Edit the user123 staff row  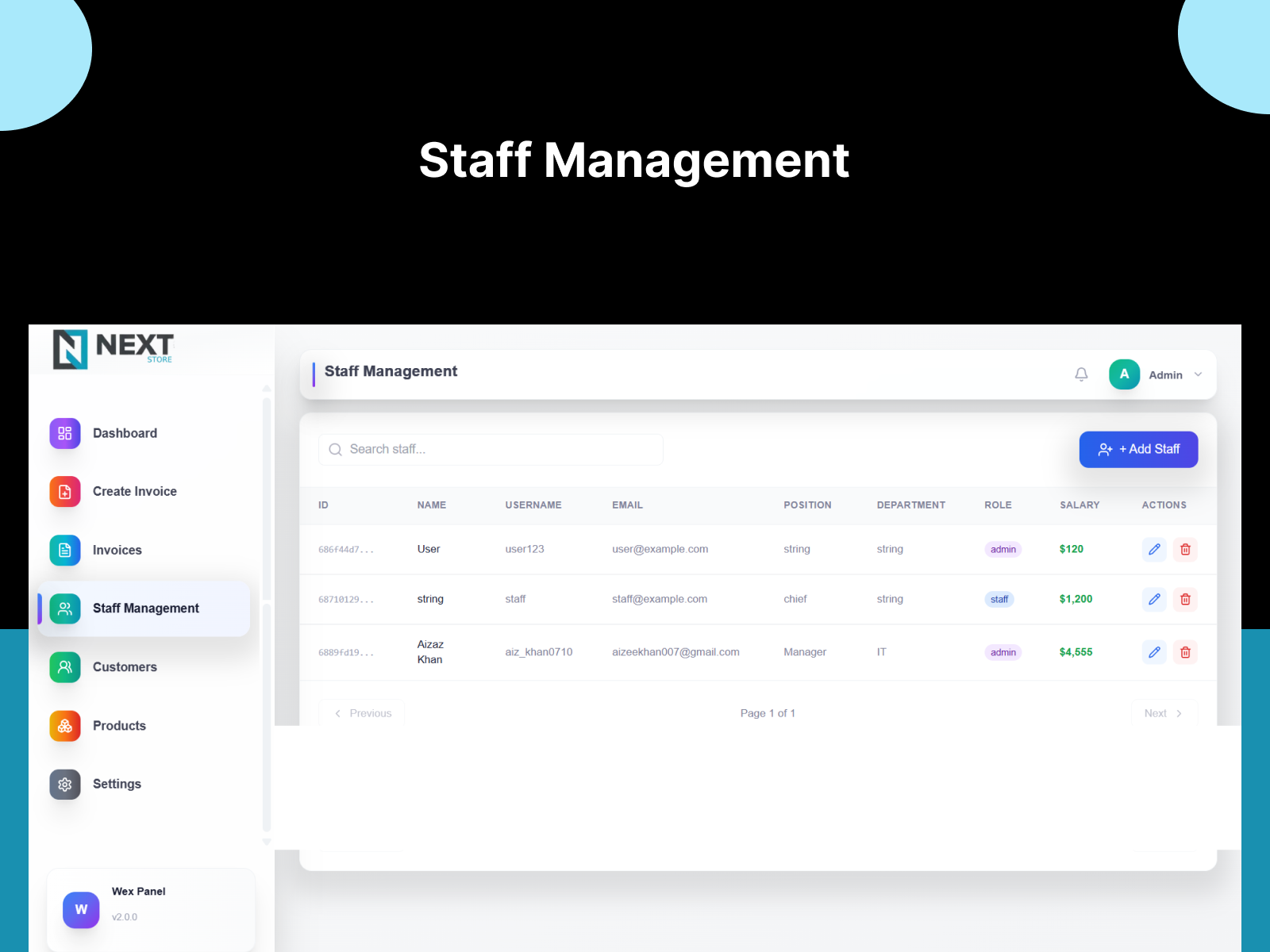pos(1154,549)
